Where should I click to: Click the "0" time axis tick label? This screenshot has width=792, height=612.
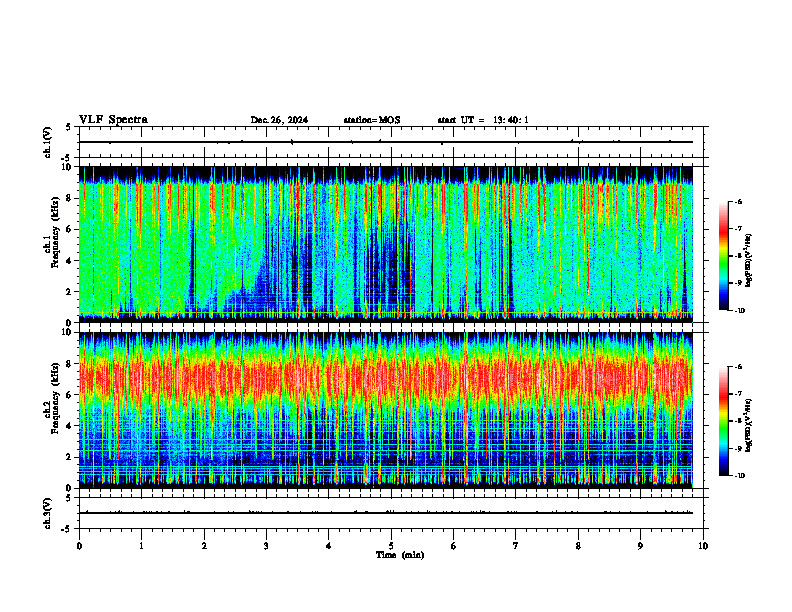click(x=79, y=546)
